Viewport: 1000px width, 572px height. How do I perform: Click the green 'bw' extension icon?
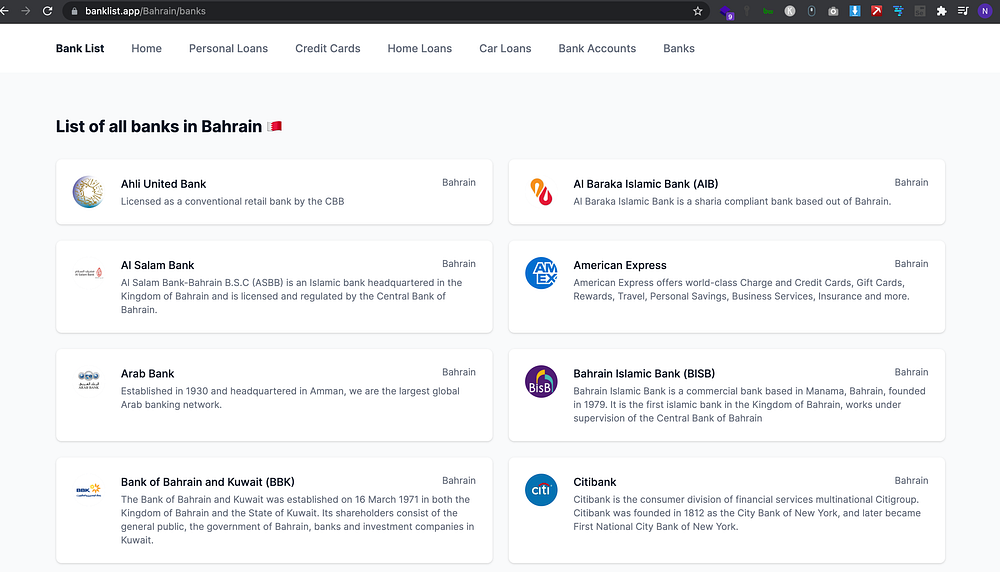(x=768, y=11)
